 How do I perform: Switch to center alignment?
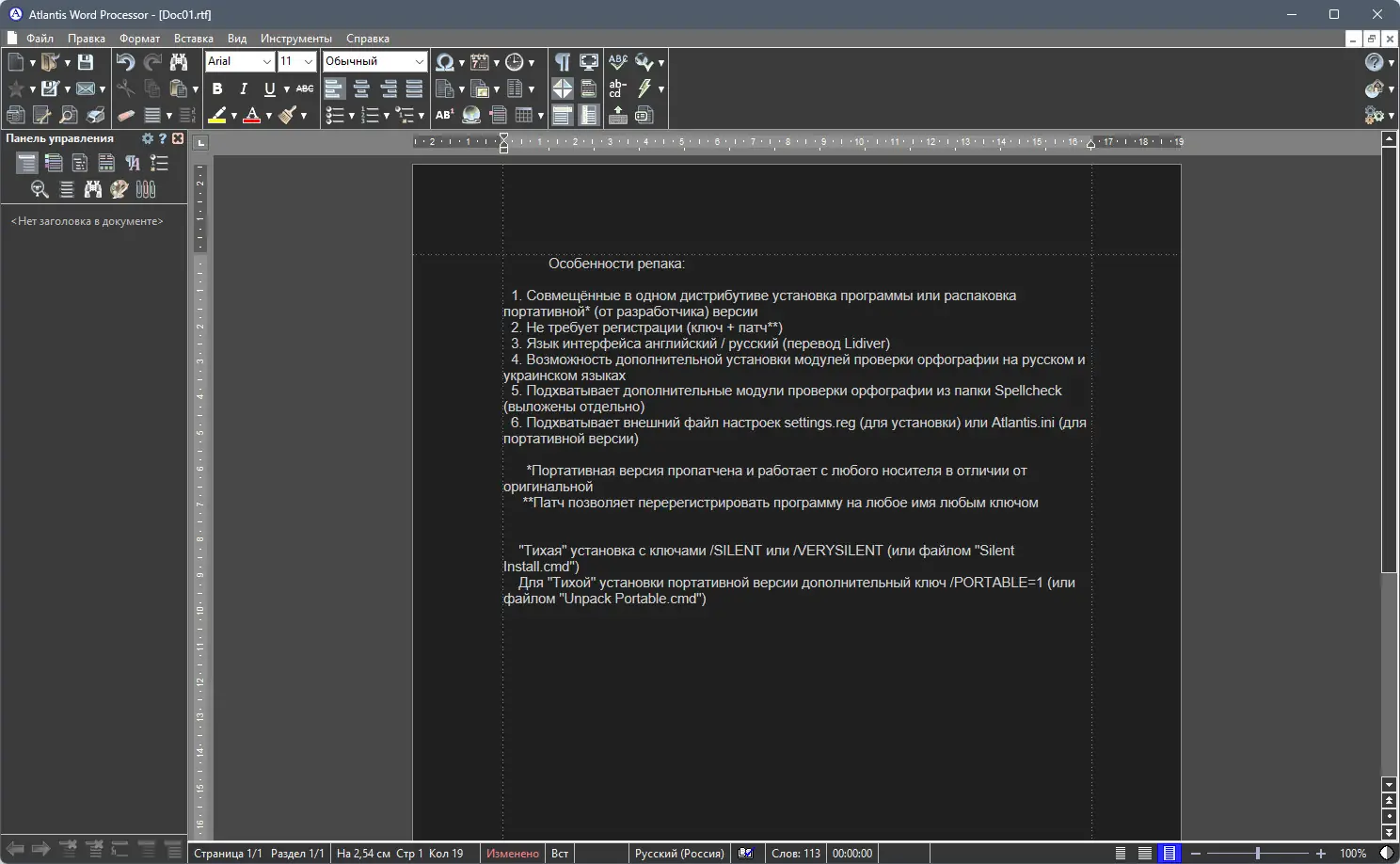coord(361,88)
